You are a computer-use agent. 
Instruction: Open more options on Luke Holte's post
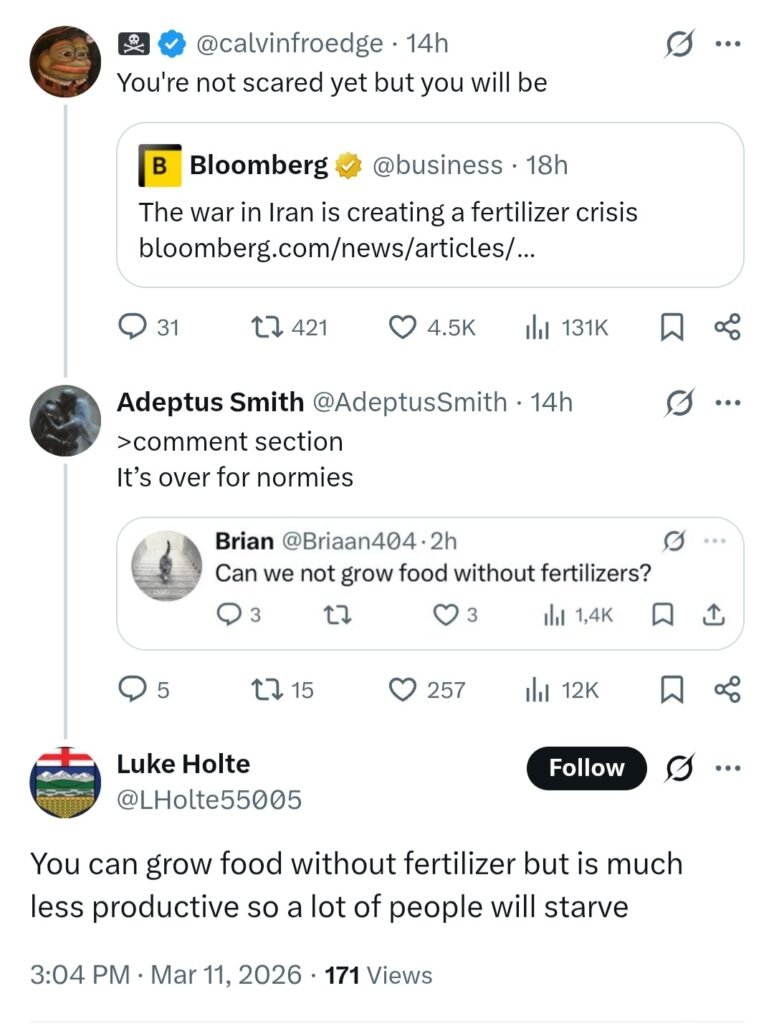pyautogui.click(x=729, y=768)
